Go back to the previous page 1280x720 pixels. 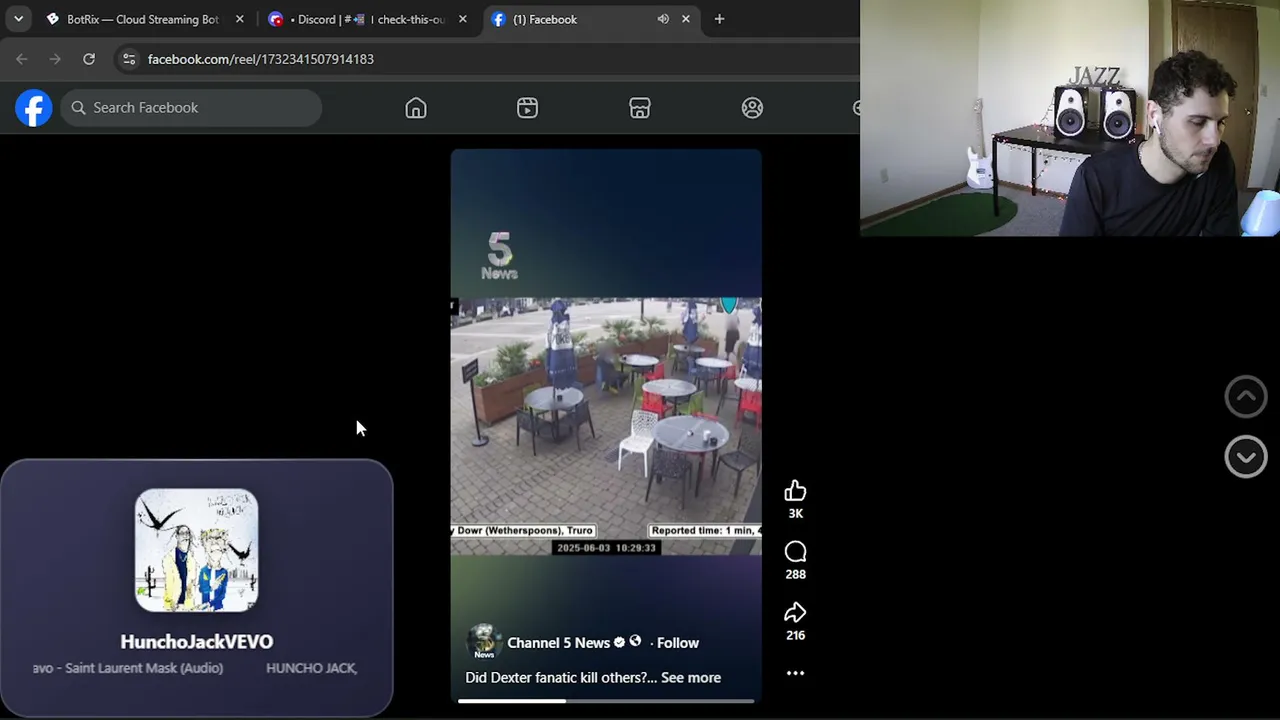pyautogui.click(x=22, y=59)
